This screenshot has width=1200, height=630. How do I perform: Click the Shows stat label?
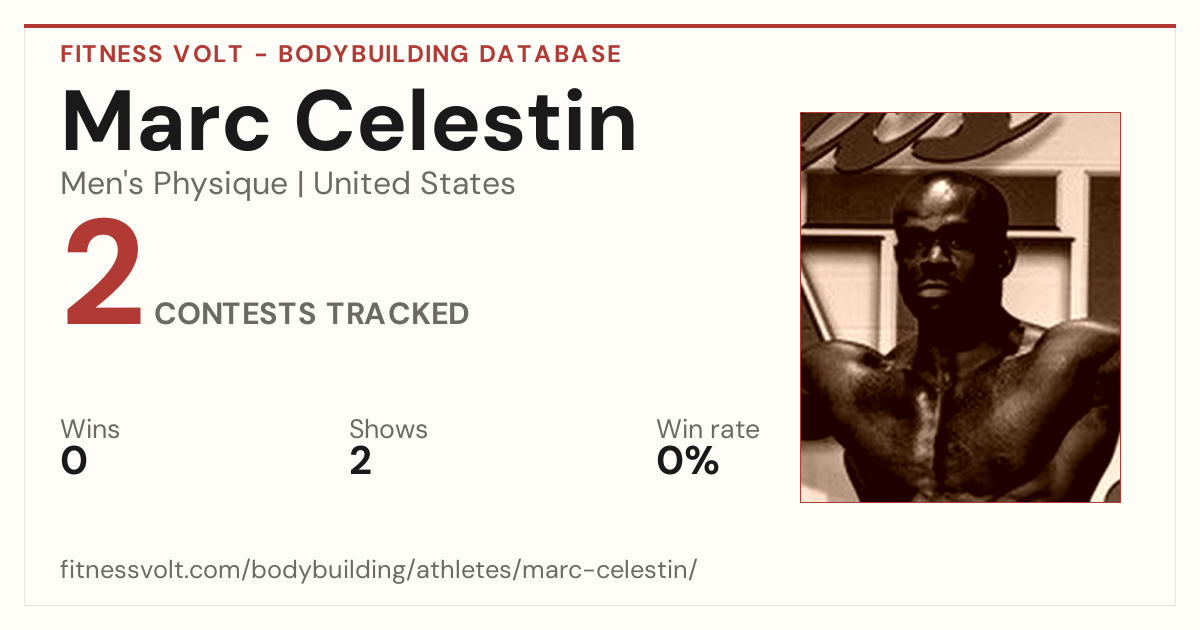tap(388, 429)
